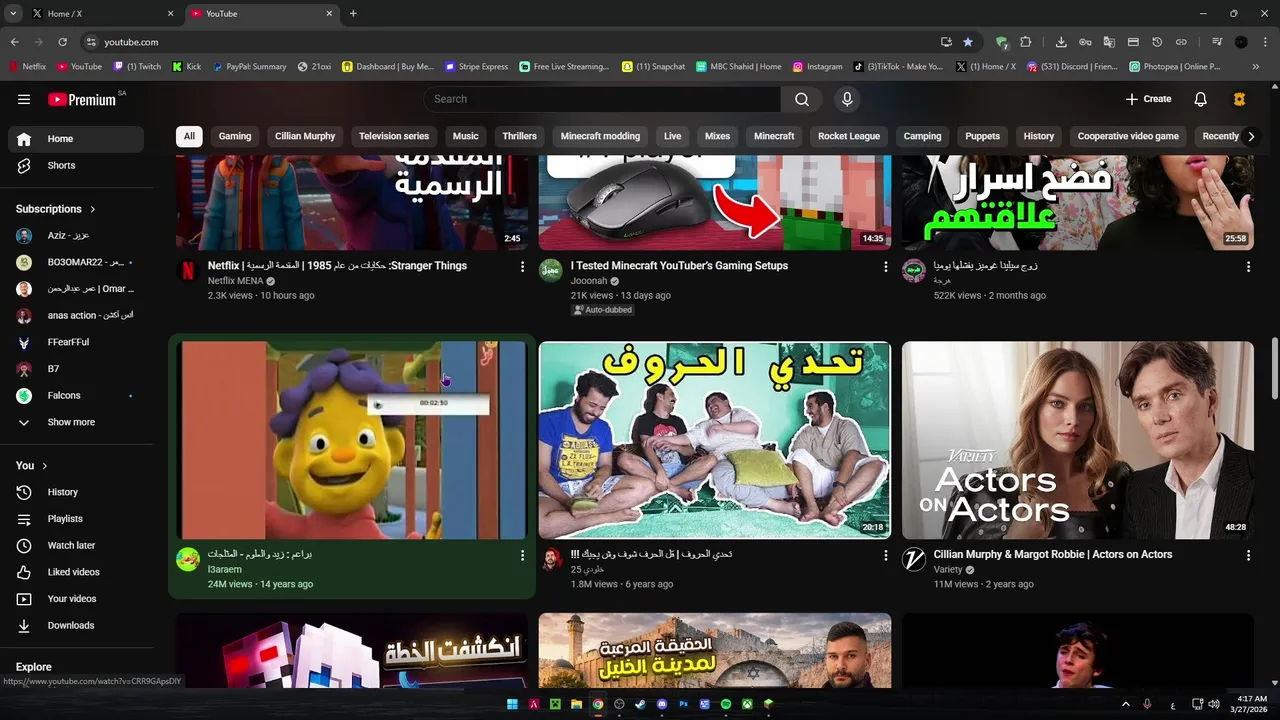Image resolution: width=1280 pixels, height=720 pixels.
Task: Click the page vertical scrollbar
Action: point(1274,370)
